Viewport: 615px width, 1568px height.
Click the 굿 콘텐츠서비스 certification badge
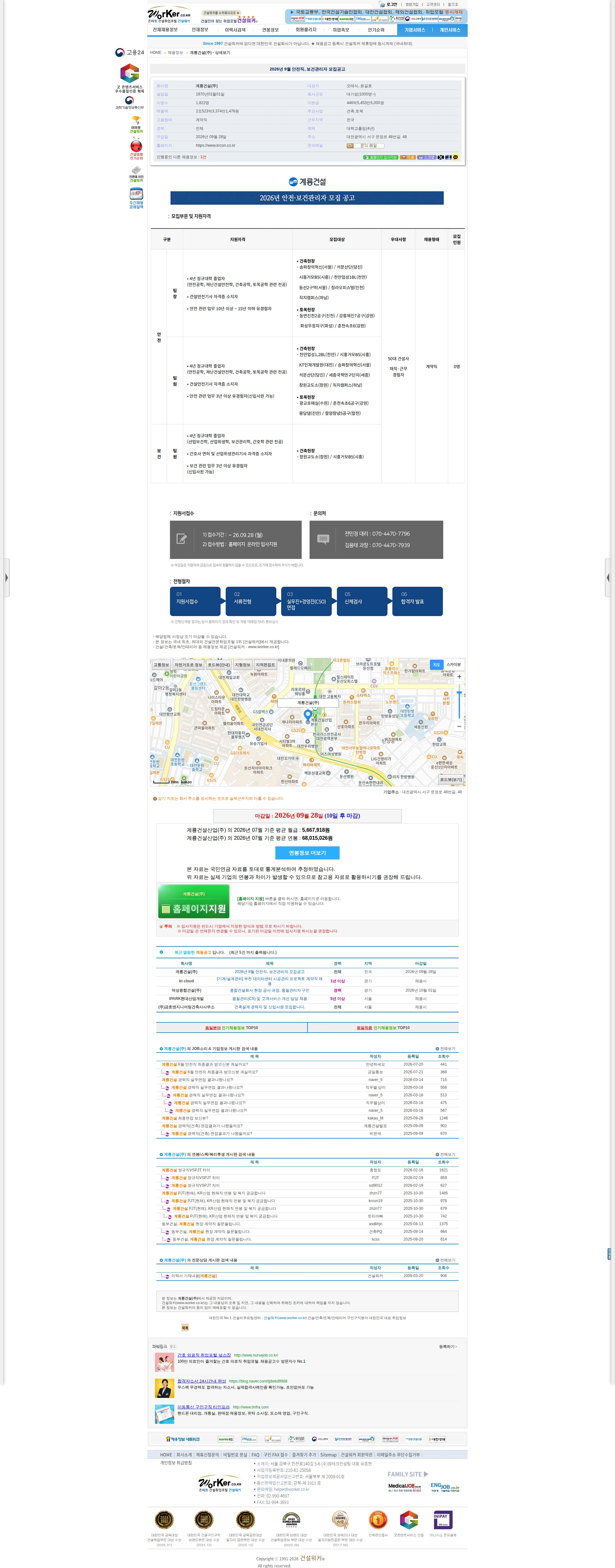130,78
